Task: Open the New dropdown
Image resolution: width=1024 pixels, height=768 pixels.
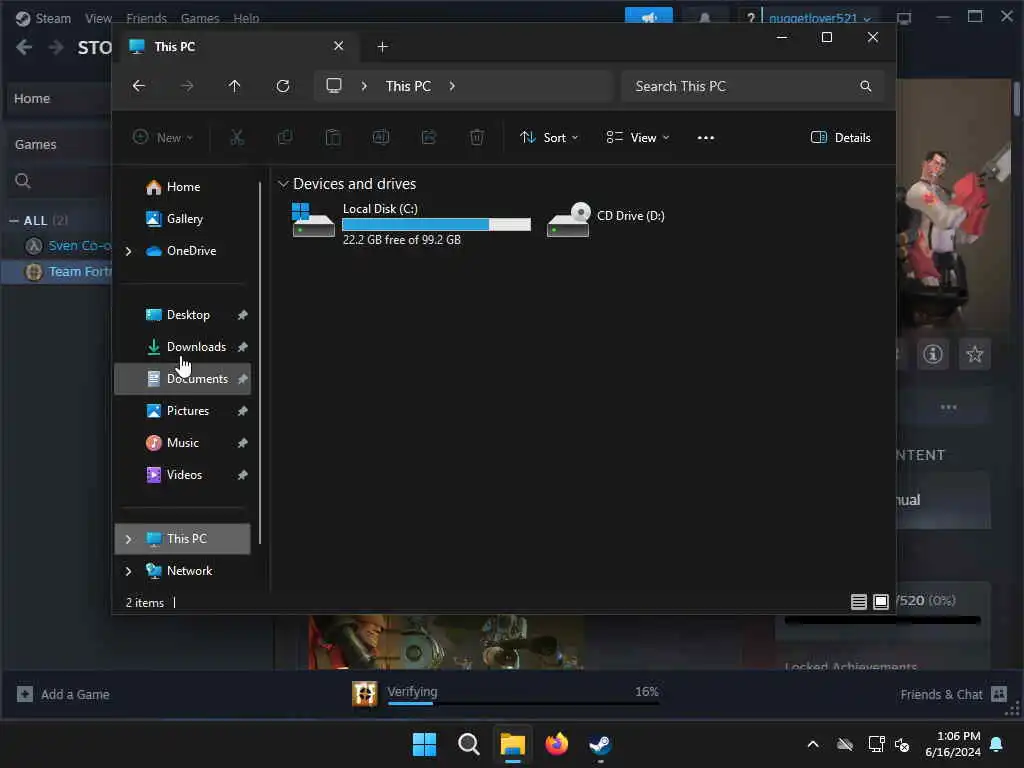Action: [163, 137]
